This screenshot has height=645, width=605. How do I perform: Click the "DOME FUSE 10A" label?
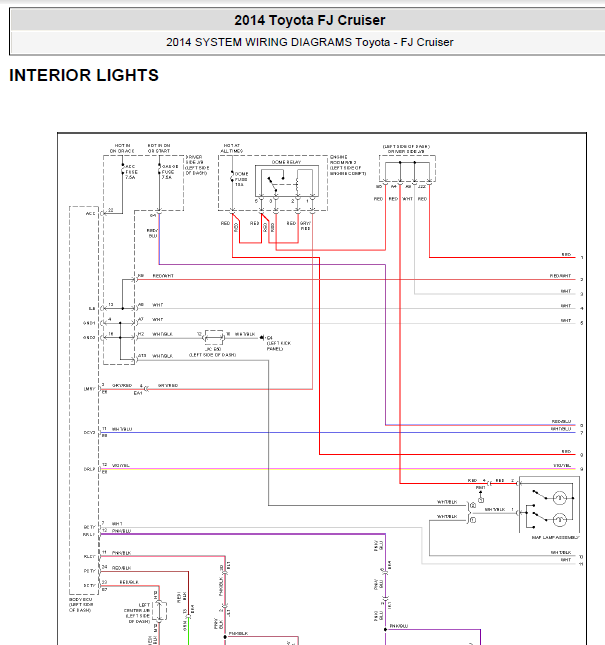241,179
